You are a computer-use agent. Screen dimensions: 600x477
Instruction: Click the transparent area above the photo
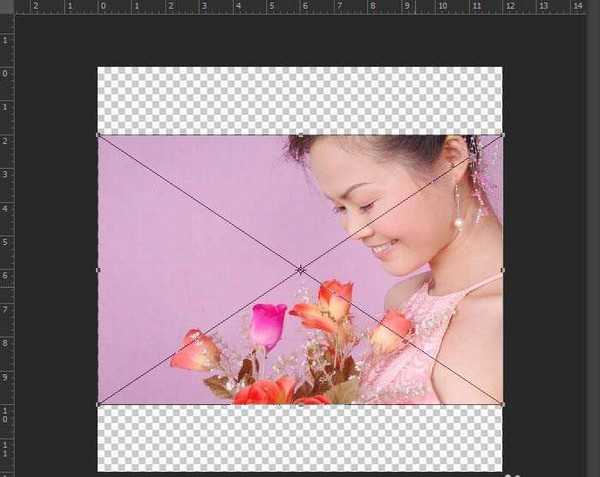[300, 100]
